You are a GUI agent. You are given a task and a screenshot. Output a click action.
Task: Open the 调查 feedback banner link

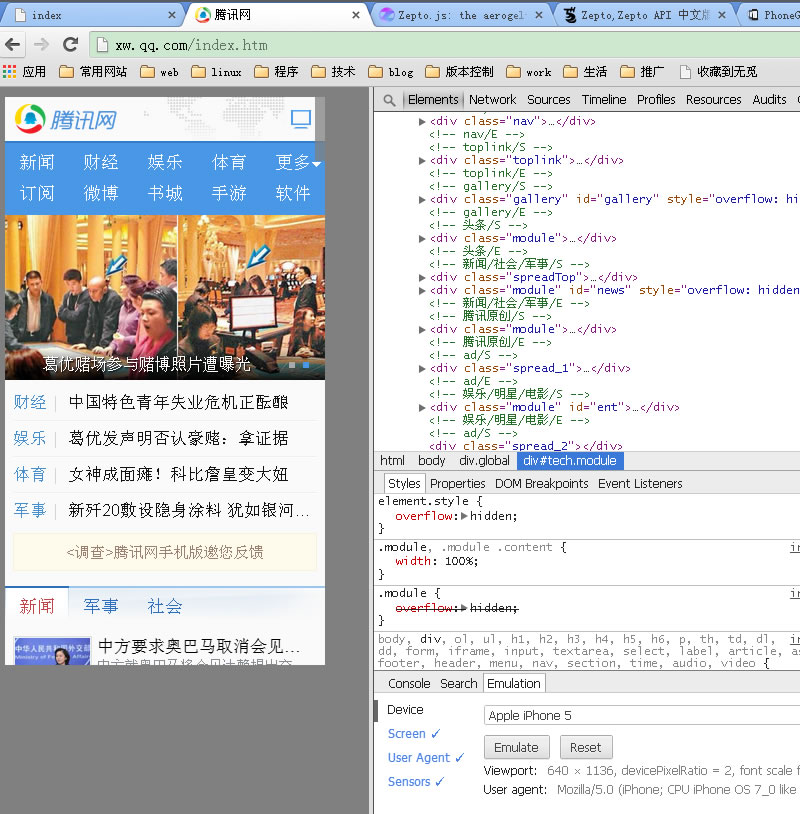pyautogui.click(x=165, y=552)
